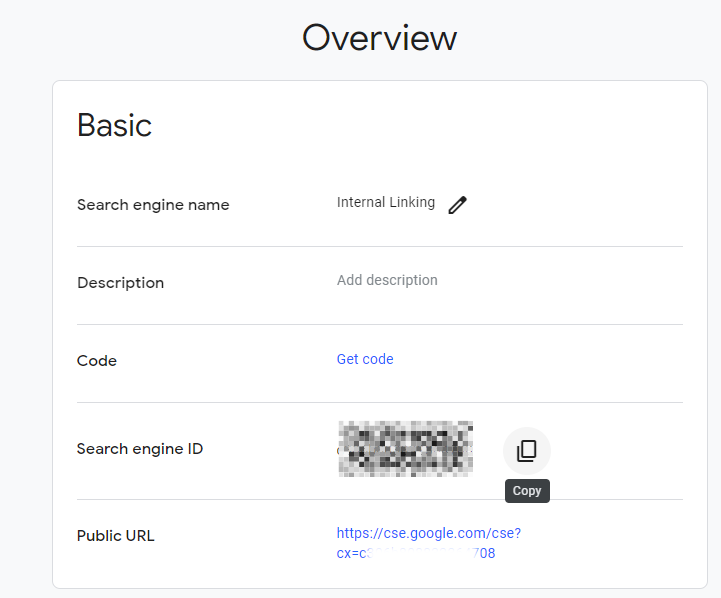Screen dimensions: 721x598
Task: Open the Public URL cse.google.com link
Action: 428,534
